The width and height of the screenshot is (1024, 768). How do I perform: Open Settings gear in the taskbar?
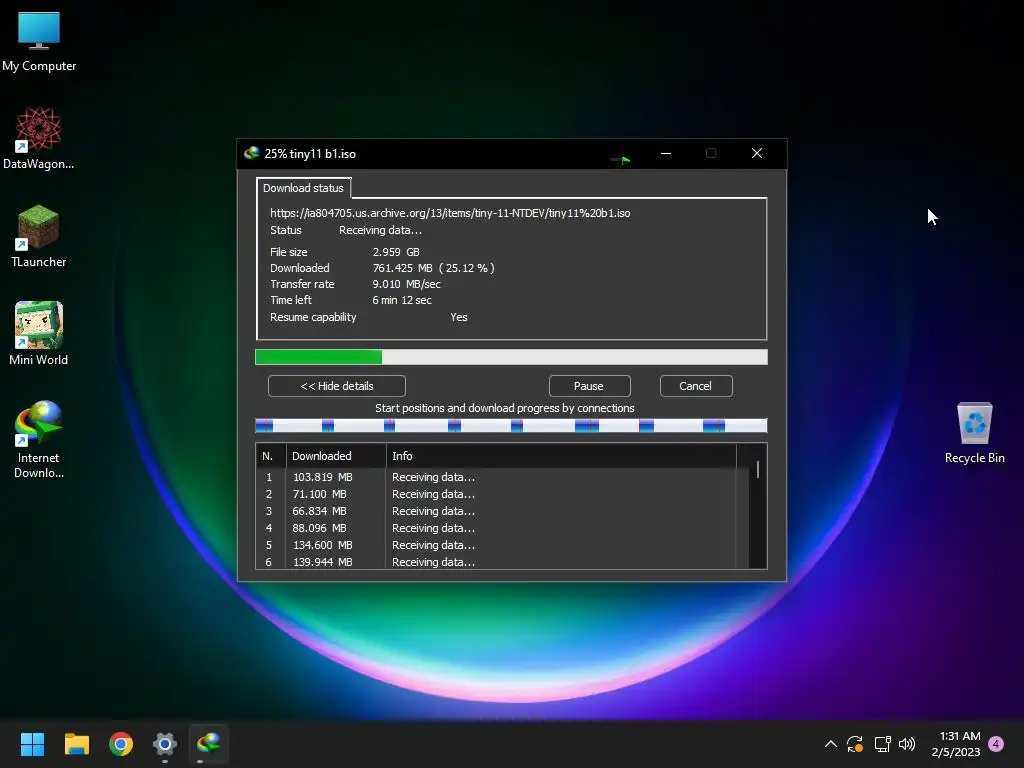[x=165, y=744]
